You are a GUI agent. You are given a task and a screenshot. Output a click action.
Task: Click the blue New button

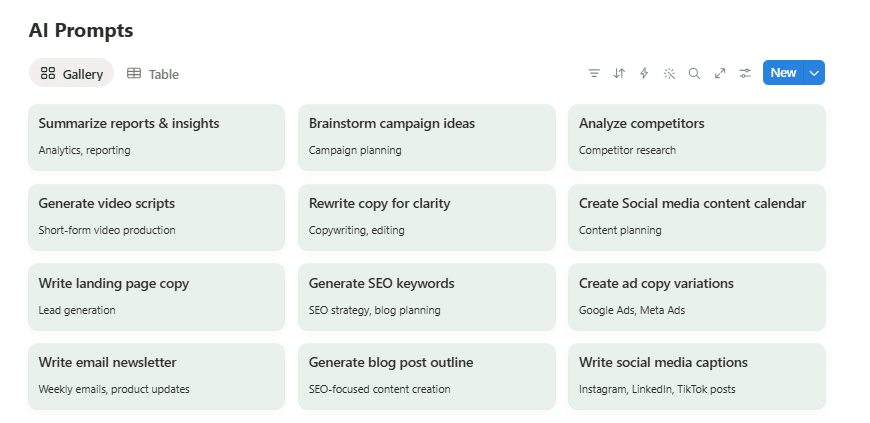[783, 73]
